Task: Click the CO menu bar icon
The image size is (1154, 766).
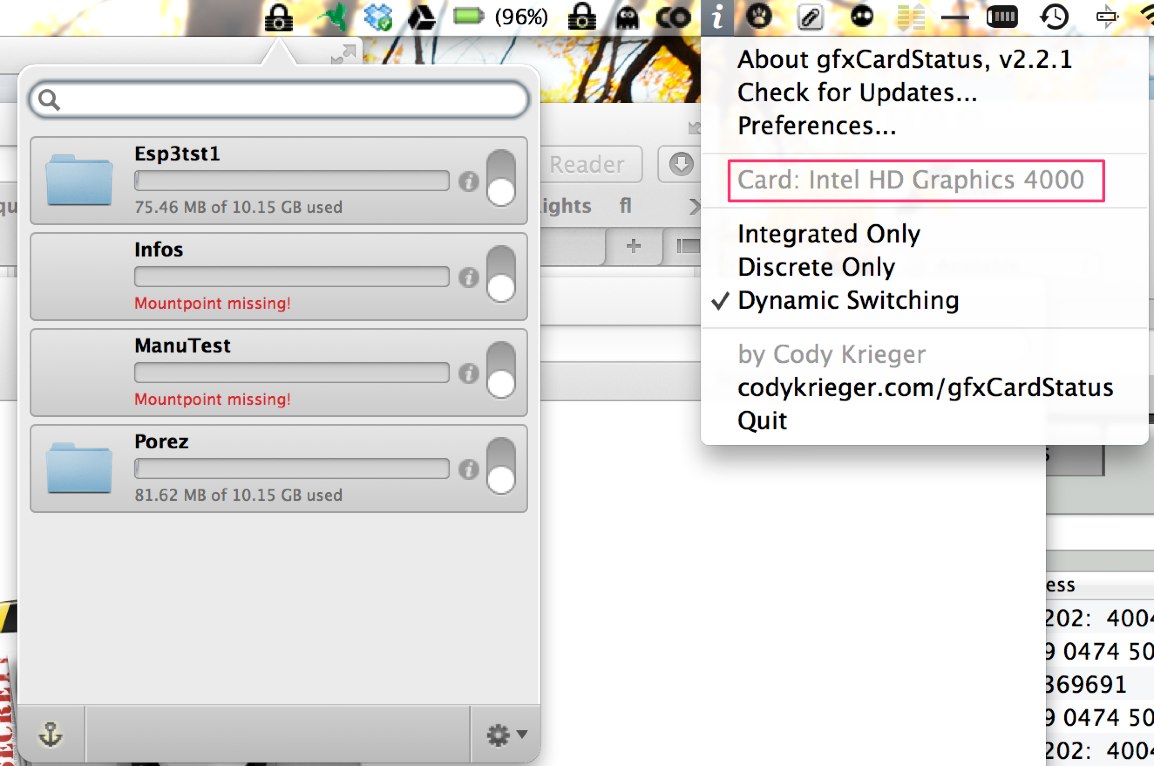Action: coord(673,18)
